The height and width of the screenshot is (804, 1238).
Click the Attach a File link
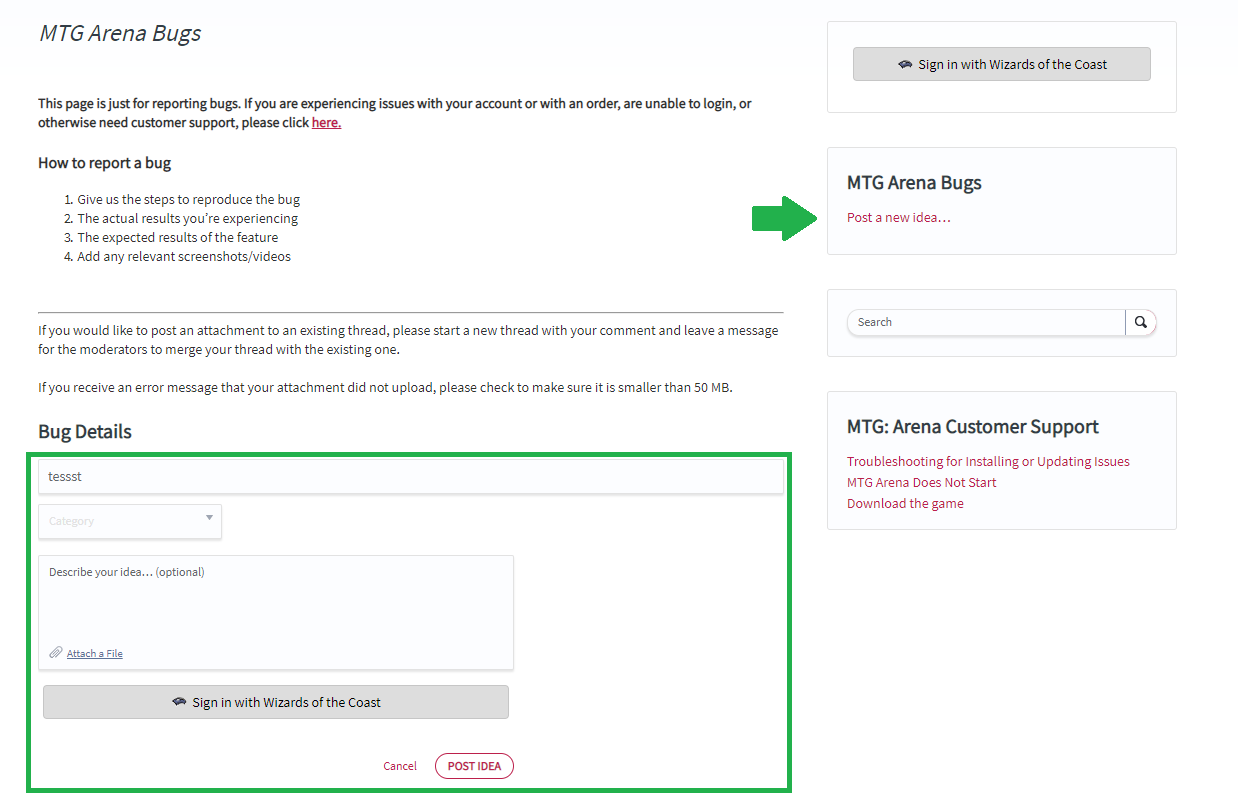[x=95, y=654]
